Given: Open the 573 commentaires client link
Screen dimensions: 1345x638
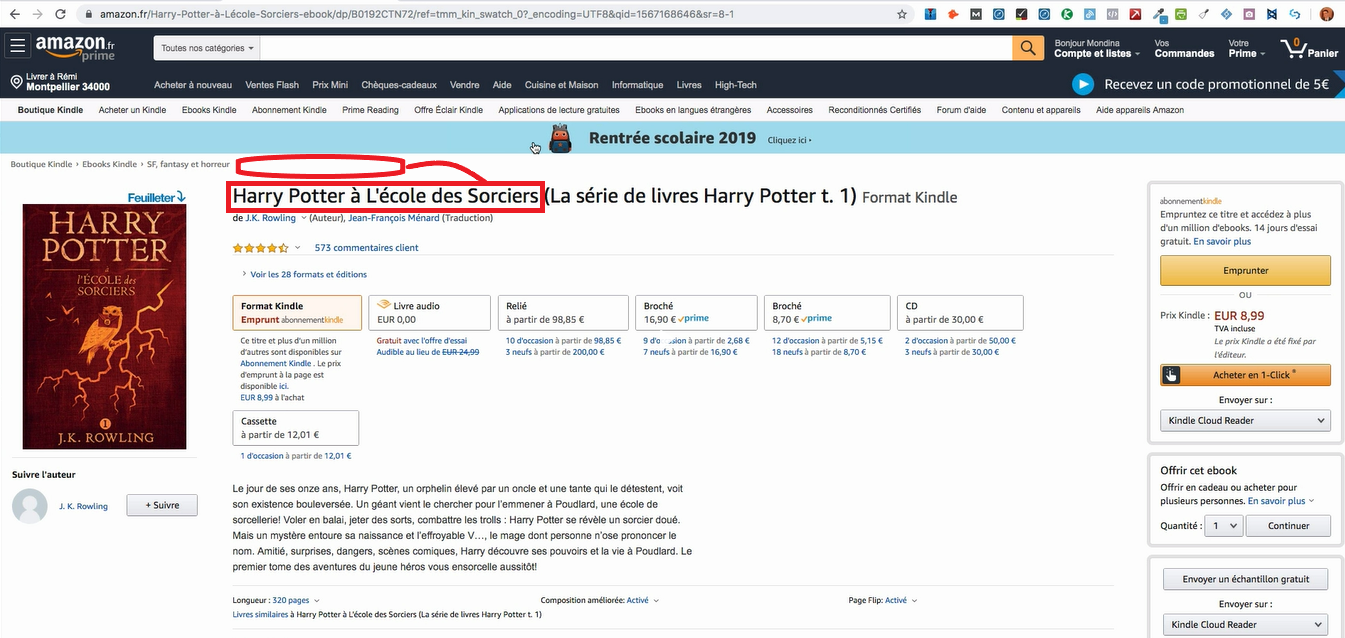Looking at the screenshot, I should click(x=366, y=247).
